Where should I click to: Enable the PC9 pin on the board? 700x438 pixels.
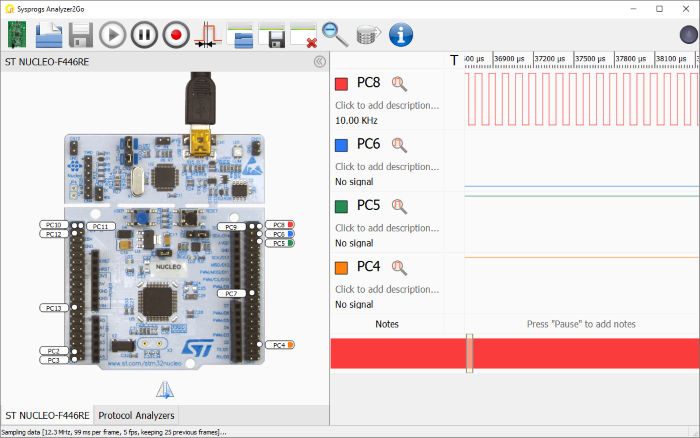point(231,227)
